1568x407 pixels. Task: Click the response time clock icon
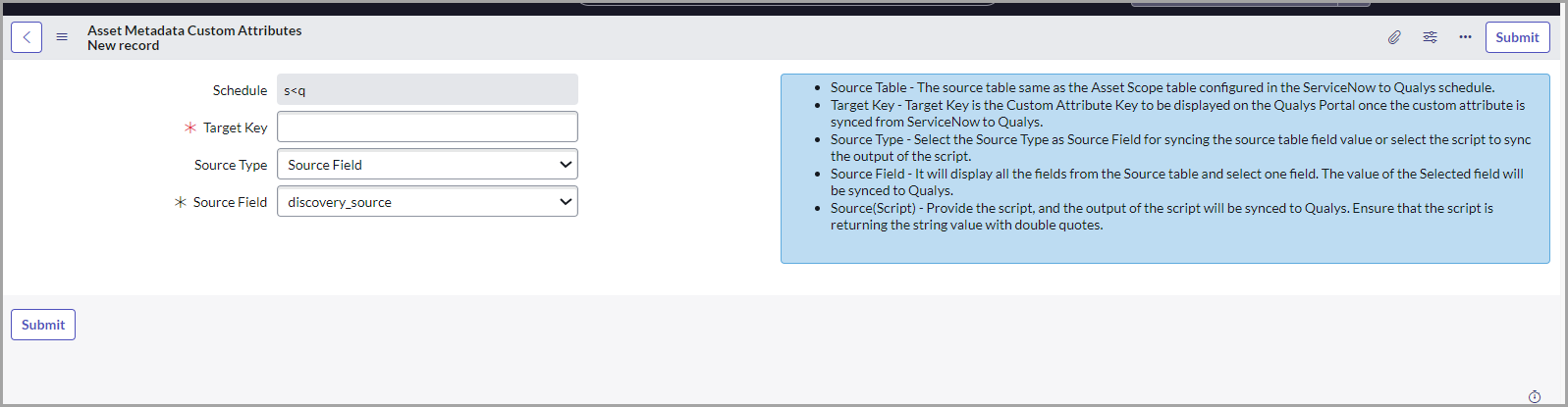pyautogui.click(x=1535, y=396)
